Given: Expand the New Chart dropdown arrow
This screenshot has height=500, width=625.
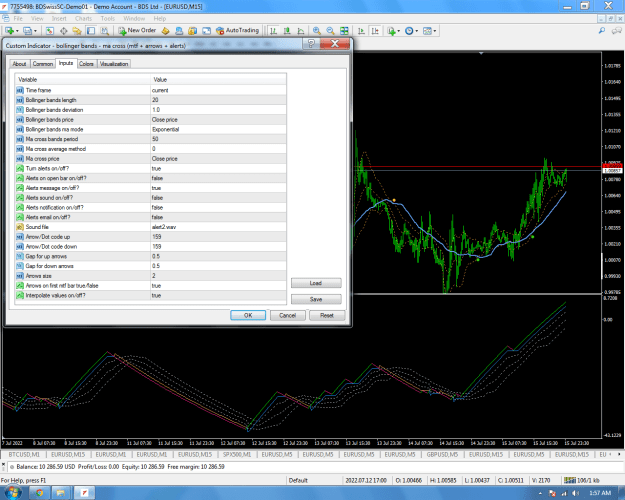Looking at the screenshot, I should [x=17, y=31].
